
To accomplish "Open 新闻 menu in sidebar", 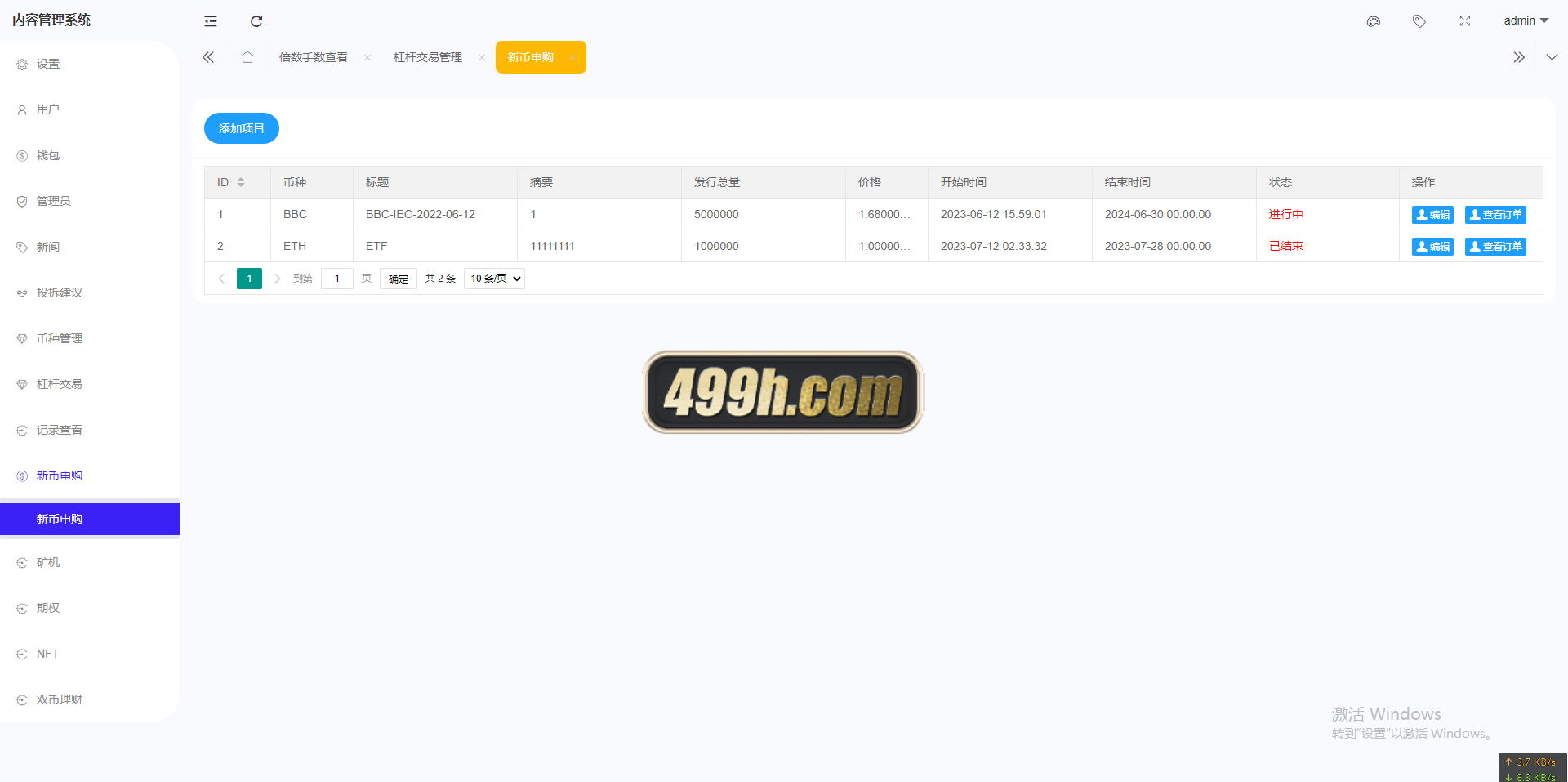I will point(90,247).
